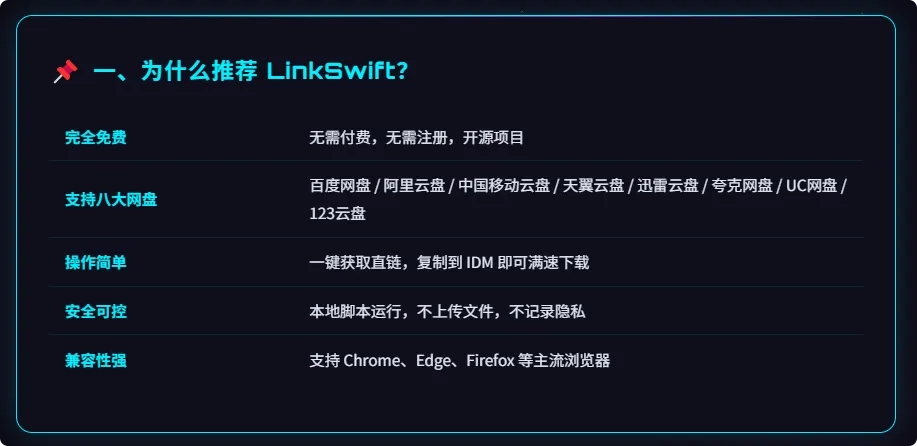Click the 完全免费 row label
This screenshot has height=446, width=917.
click(95, 138)
